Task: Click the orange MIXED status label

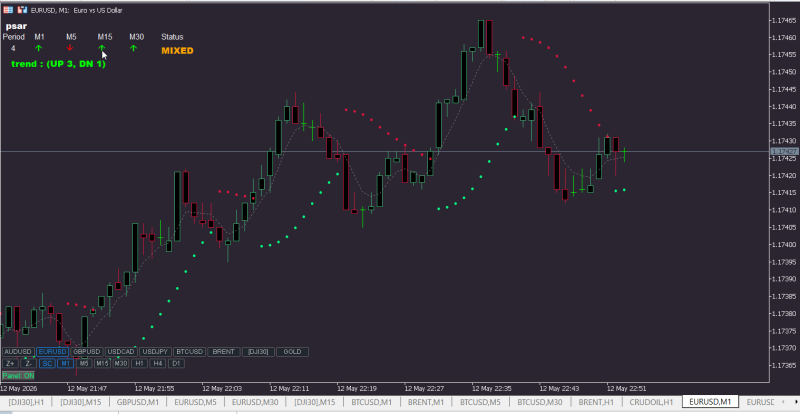Action: click(x=177, y=51)
